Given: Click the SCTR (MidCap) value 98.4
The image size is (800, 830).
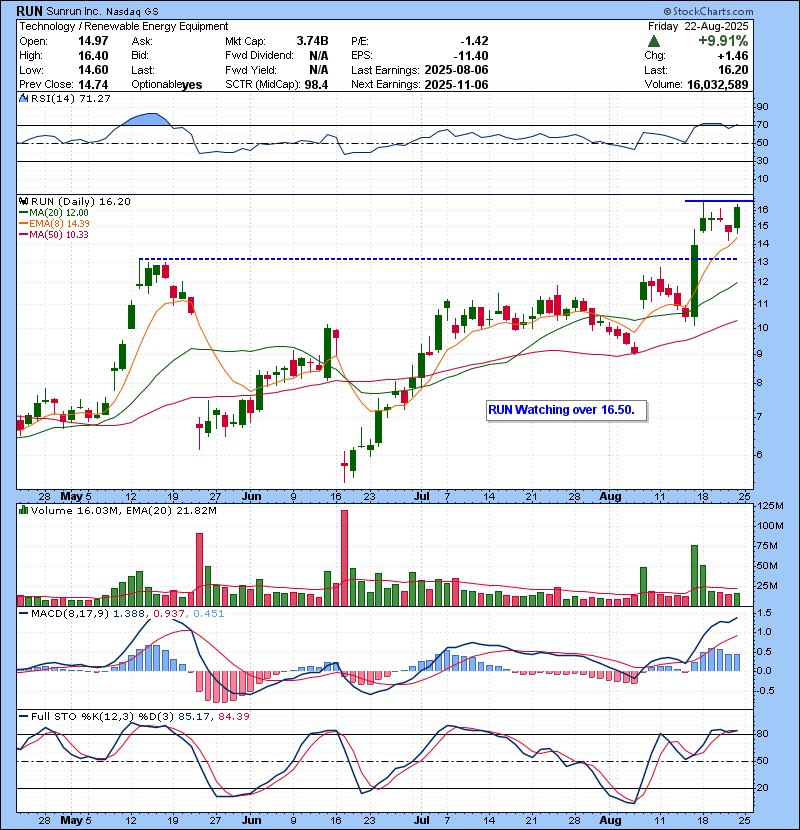Looking at the screenshot, I should (x=316, y=85).
